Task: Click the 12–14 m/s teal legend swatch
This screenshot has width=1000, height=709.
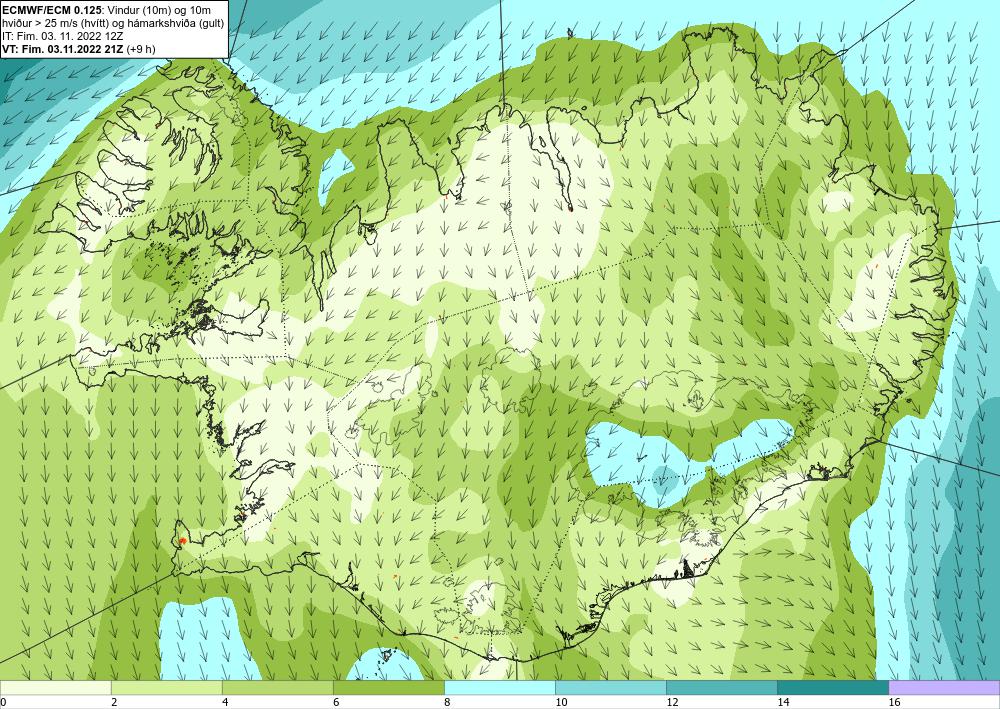Action: tap(721, 688)
